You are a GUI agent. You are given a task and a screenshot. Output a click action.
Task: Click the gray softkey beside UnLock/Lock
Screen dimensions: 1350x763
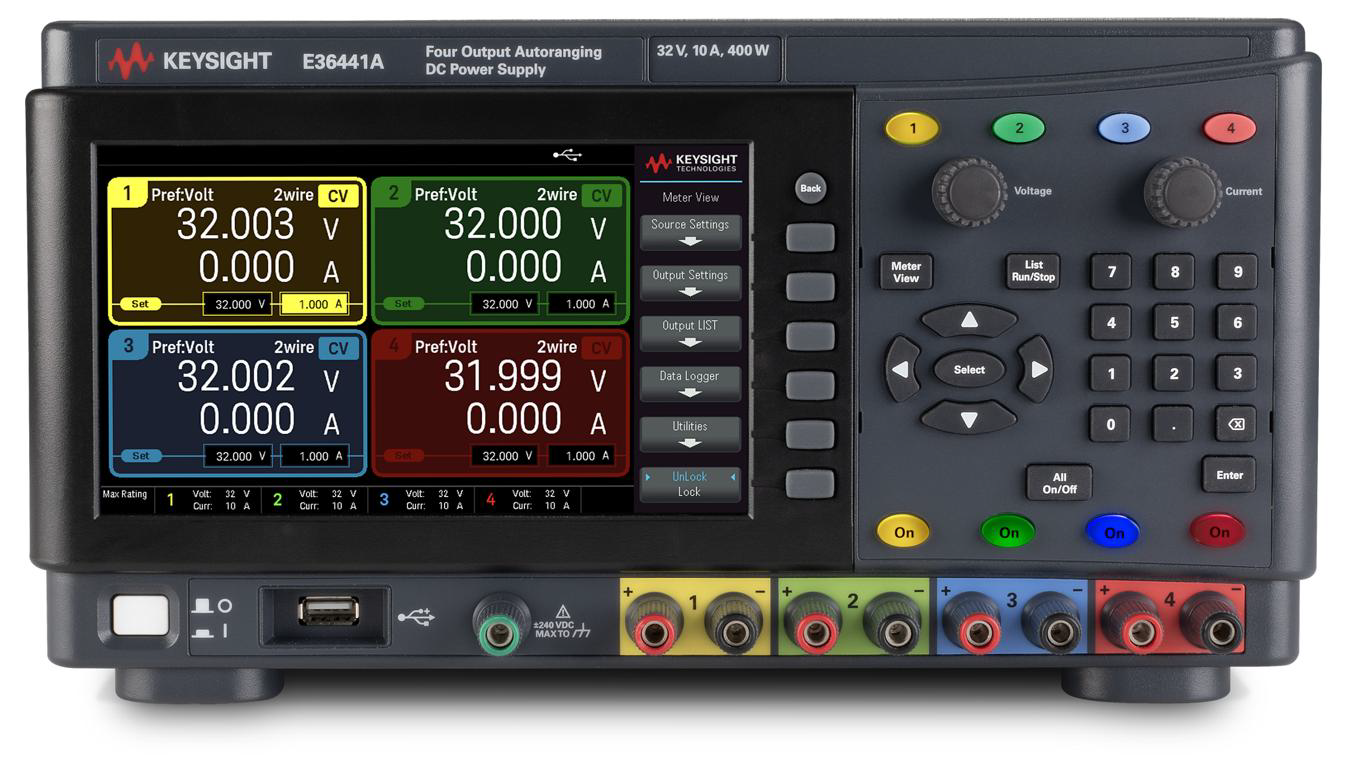pyautogui.click(x=810, y=484)
